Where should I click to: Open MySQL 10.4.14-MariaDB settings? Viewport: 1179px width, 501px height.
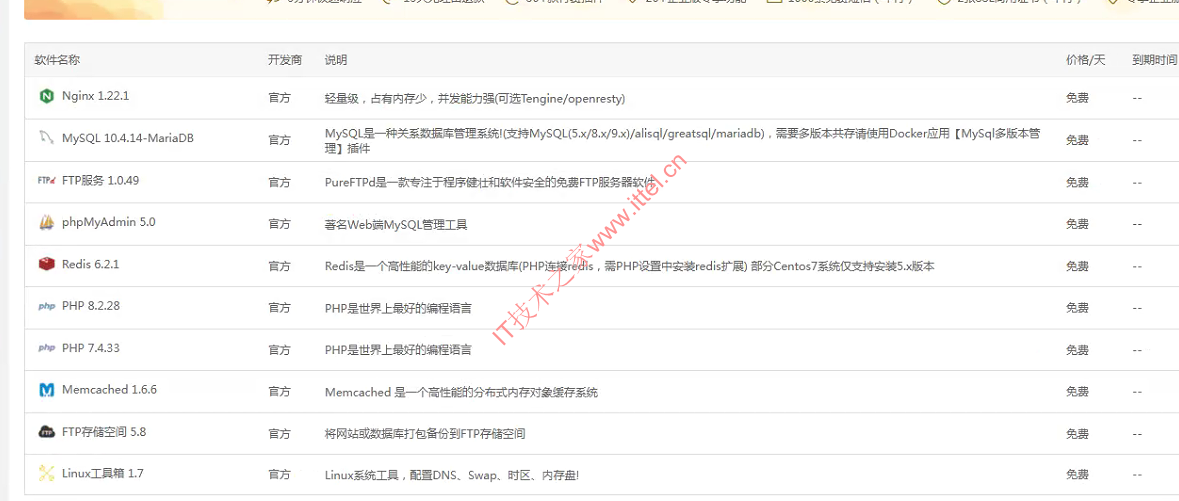click(128, 138)
